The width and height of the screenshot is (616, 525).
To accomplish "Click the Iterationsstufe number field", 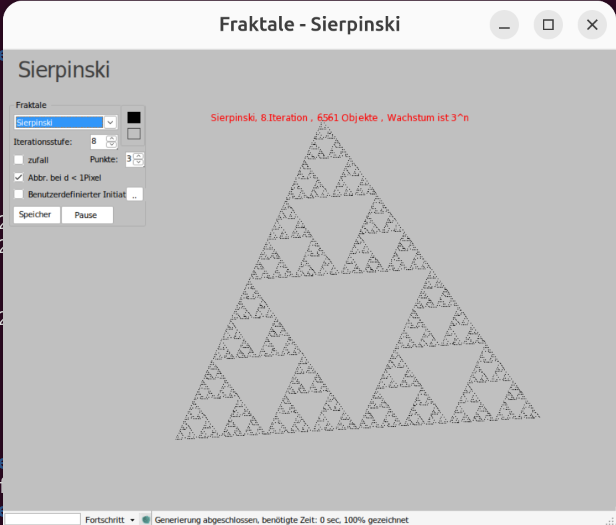I will (96, 142).
